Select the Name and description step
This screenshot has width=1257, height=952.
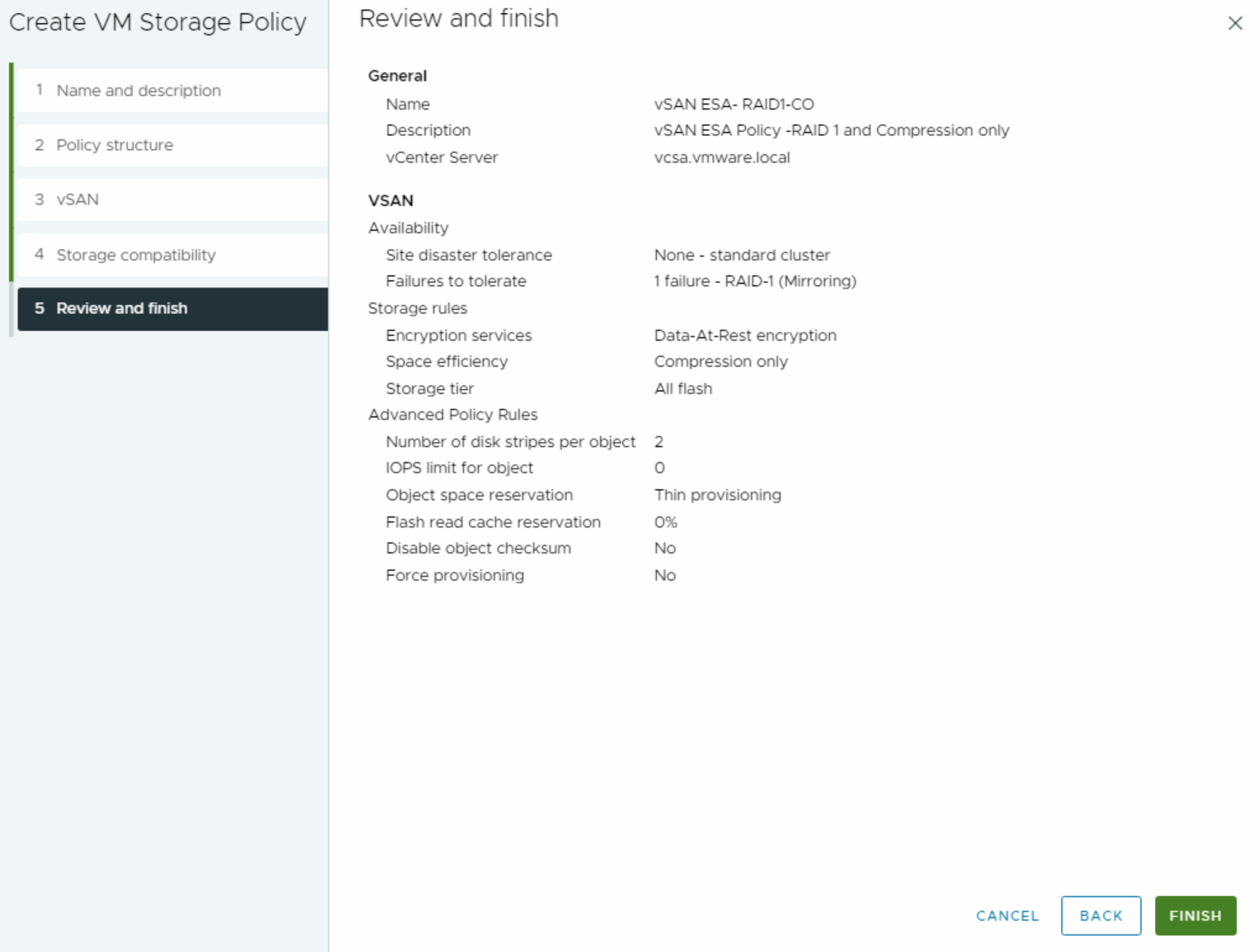coord(138,91)
